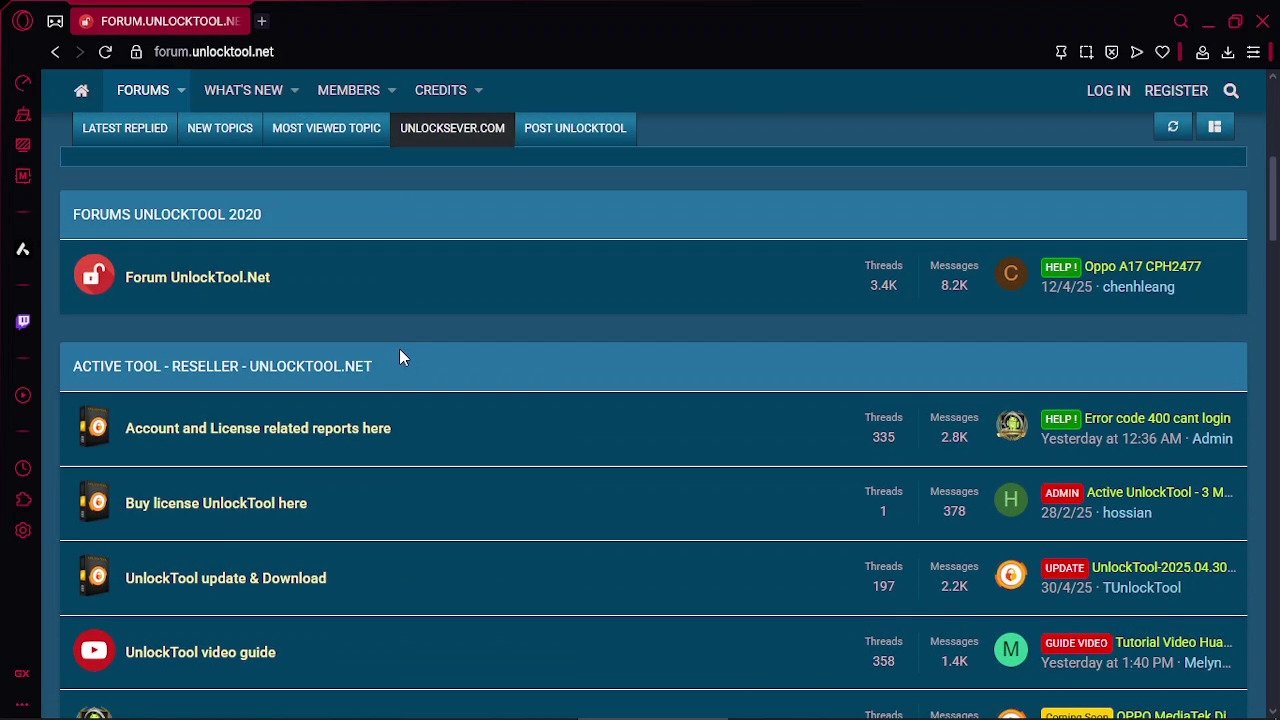
Task: Click the heart bookmark icon
Action: [x=1162, y=52]
